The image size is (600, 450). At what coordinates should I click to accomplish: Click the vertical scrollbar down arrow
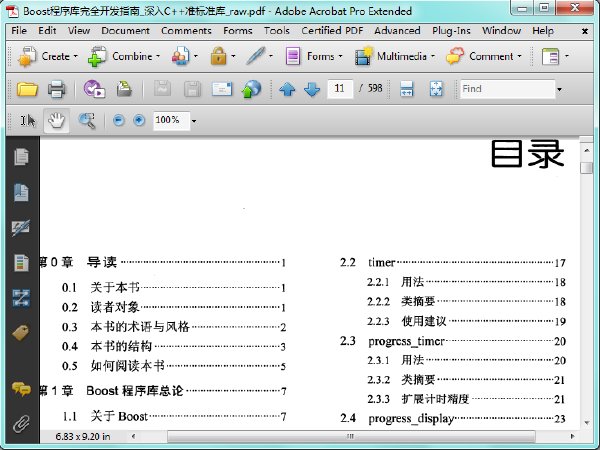587,423
